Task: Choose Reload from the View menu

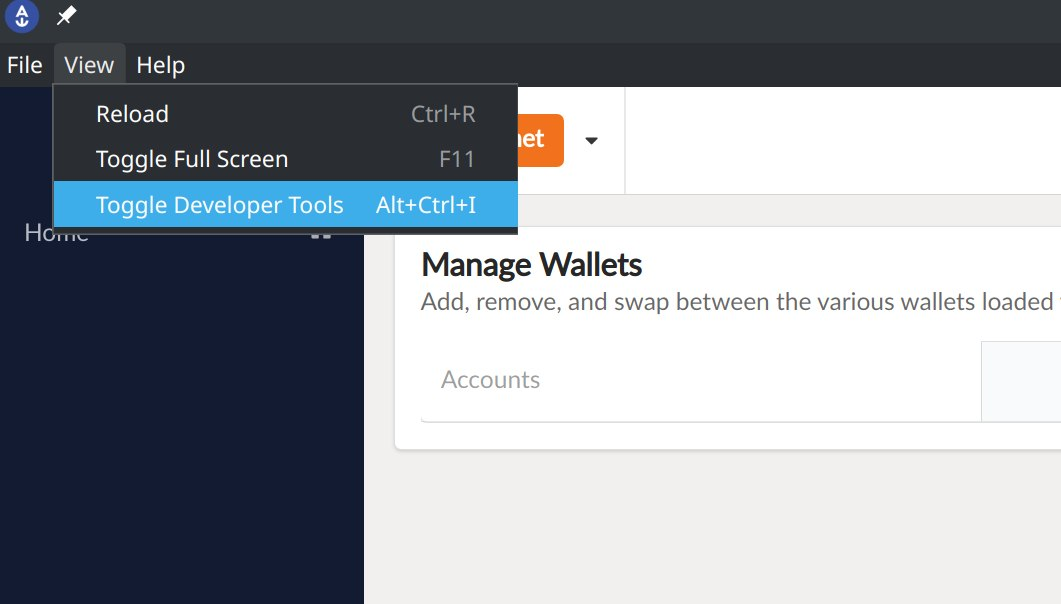Action: coord(286,114)
